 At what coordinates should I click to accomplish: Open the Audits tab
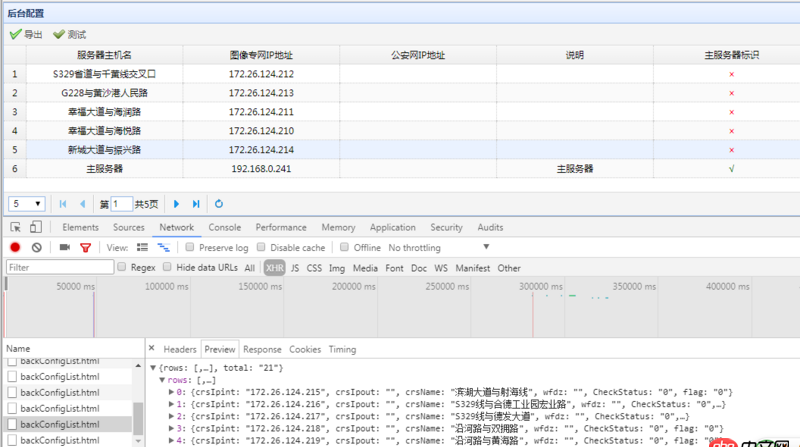[x=490, y=227]
